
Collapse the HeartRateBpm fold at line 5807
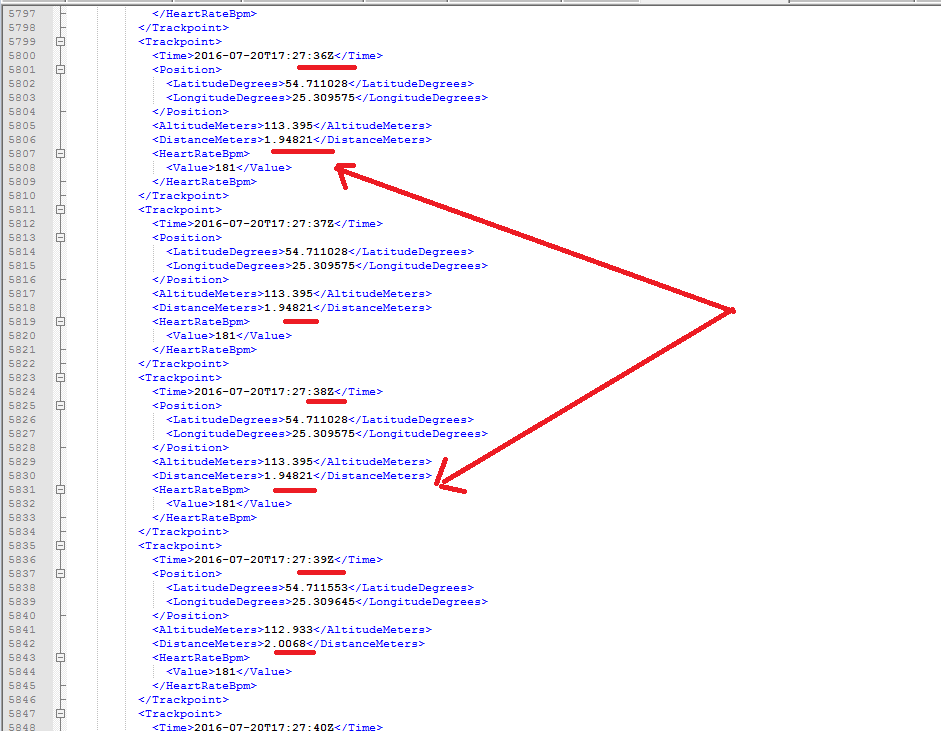(x=60, y=154)
